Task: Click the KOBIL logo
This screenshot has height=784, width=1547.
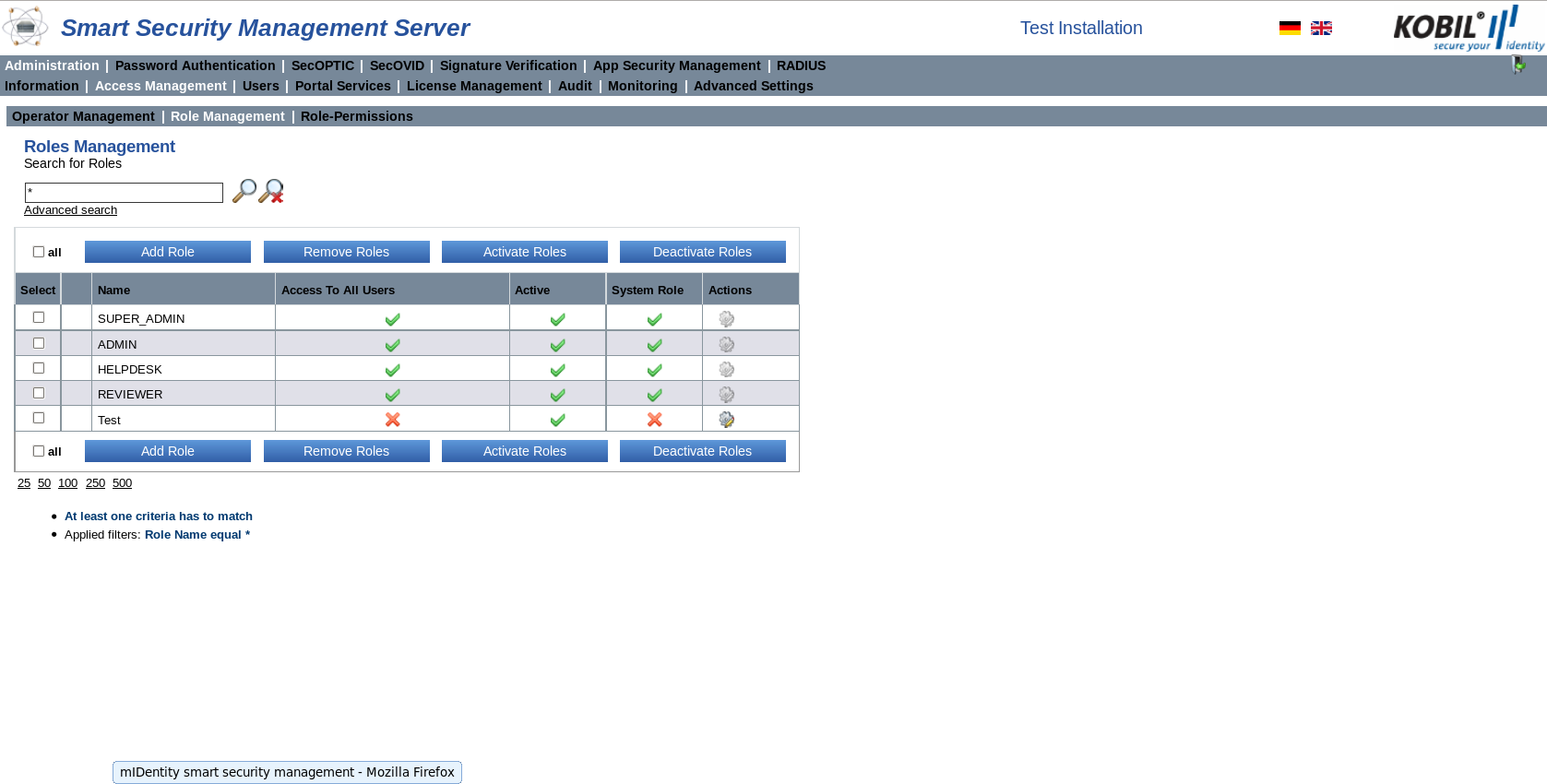Action: pos(1469,29)
